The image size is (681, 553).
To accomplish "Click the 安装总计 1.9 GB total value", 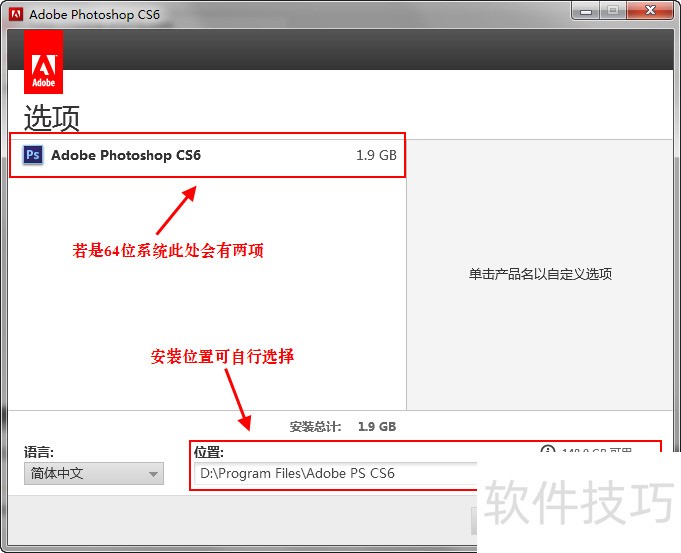I will 377,427.
